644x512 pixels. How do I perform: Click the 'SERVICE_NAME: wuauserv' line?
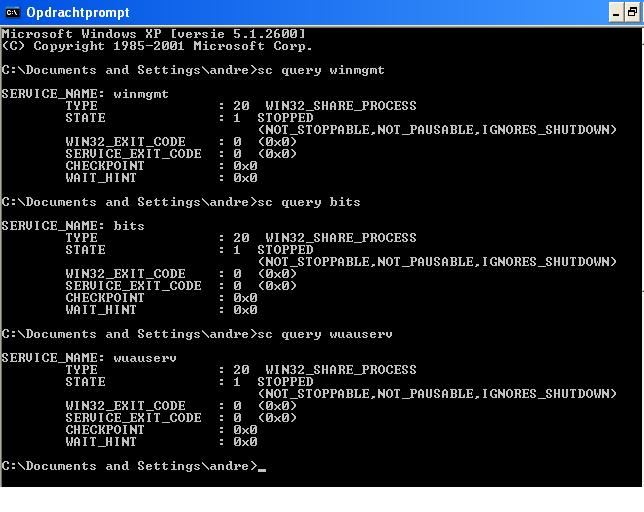pyautogui.click(x=89, y=358)
